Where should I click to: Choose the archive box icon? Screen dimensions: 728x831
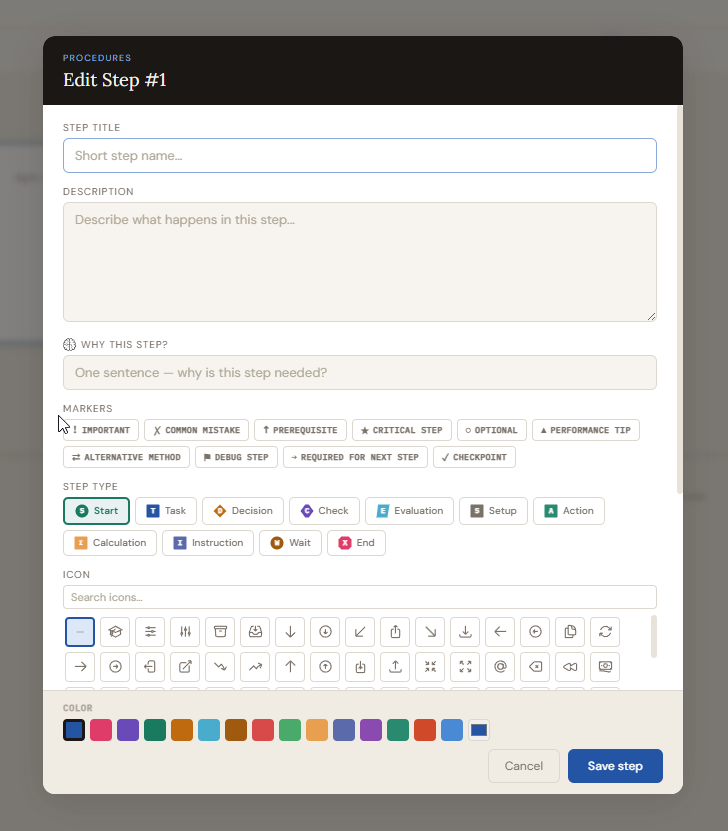(x=220, y=632)
